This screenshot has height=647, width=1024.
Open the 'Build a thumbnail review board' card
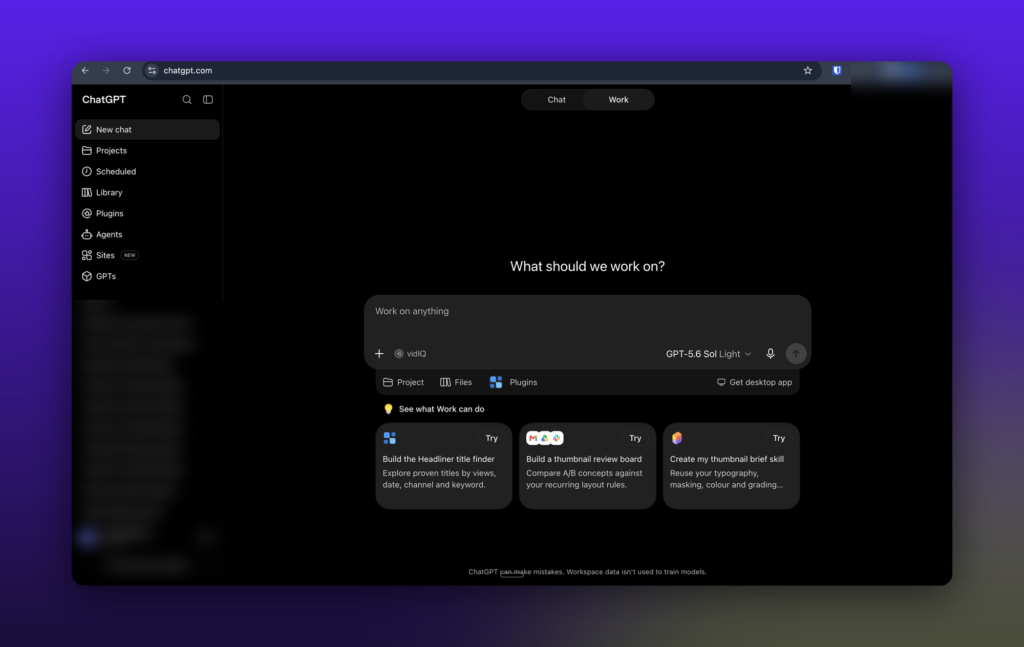(587, 466)
